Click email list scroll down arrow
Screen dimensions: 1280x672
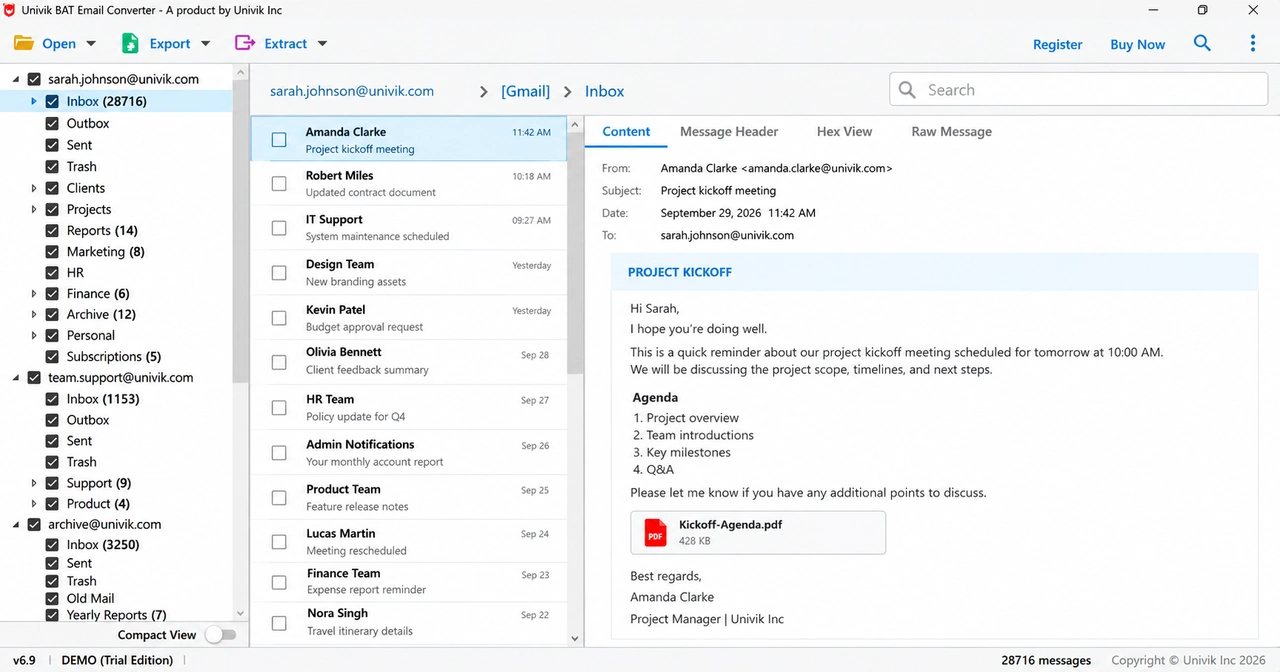575,638
